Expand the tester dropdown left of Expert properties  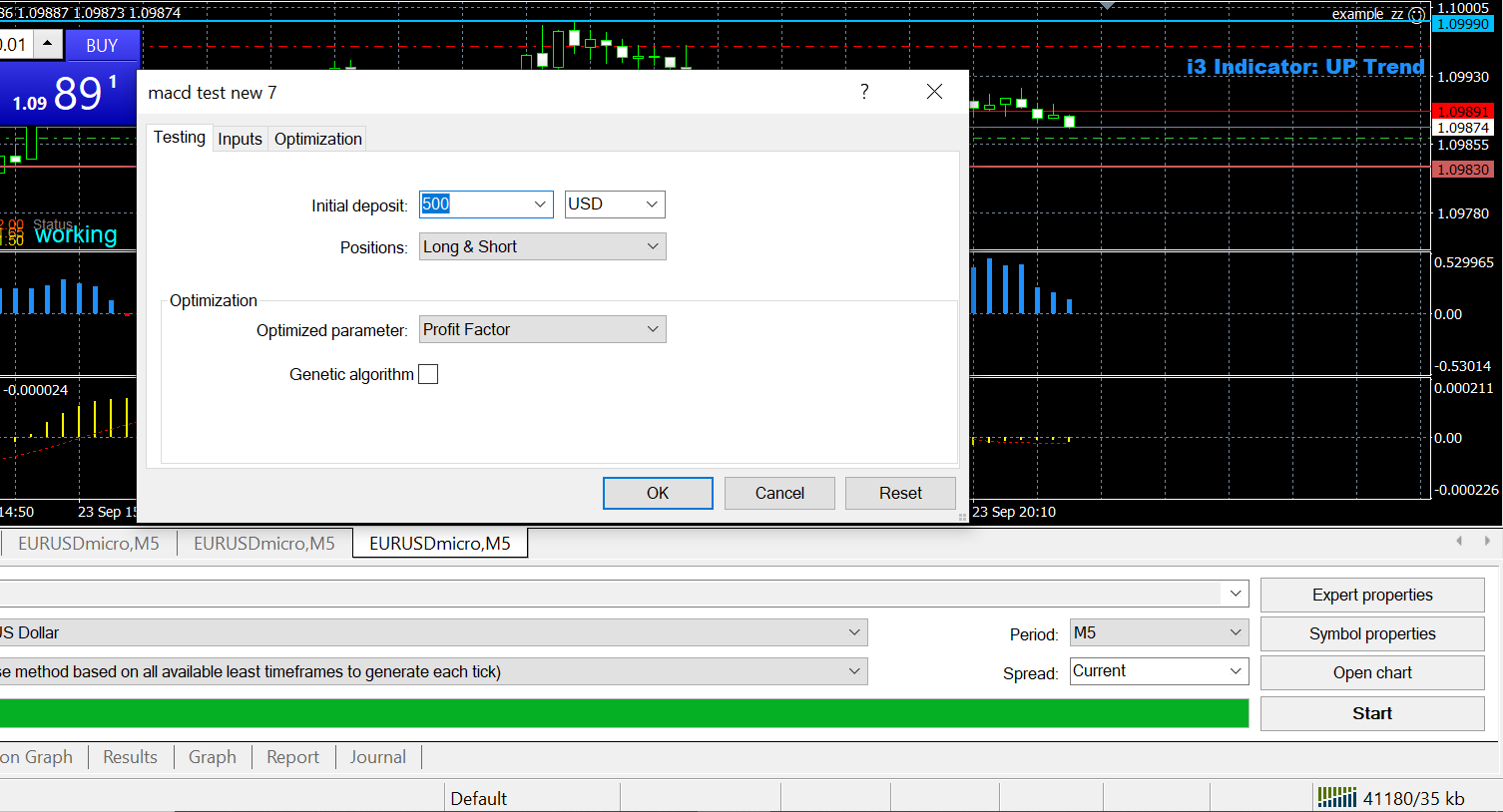coord(1236,594)
